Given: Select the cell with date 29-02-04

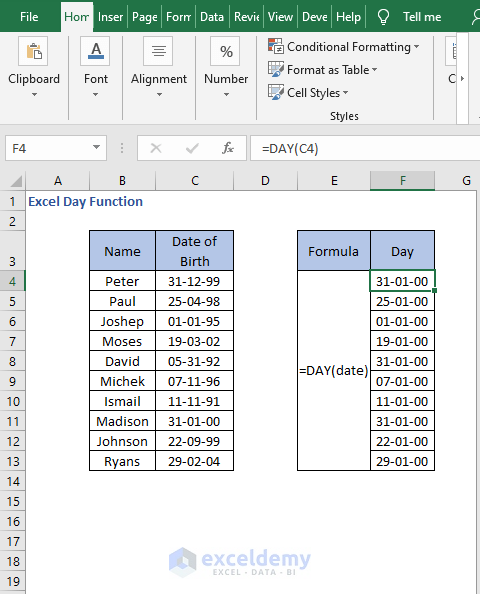Looking at the screenshot, I should [195, 461].
